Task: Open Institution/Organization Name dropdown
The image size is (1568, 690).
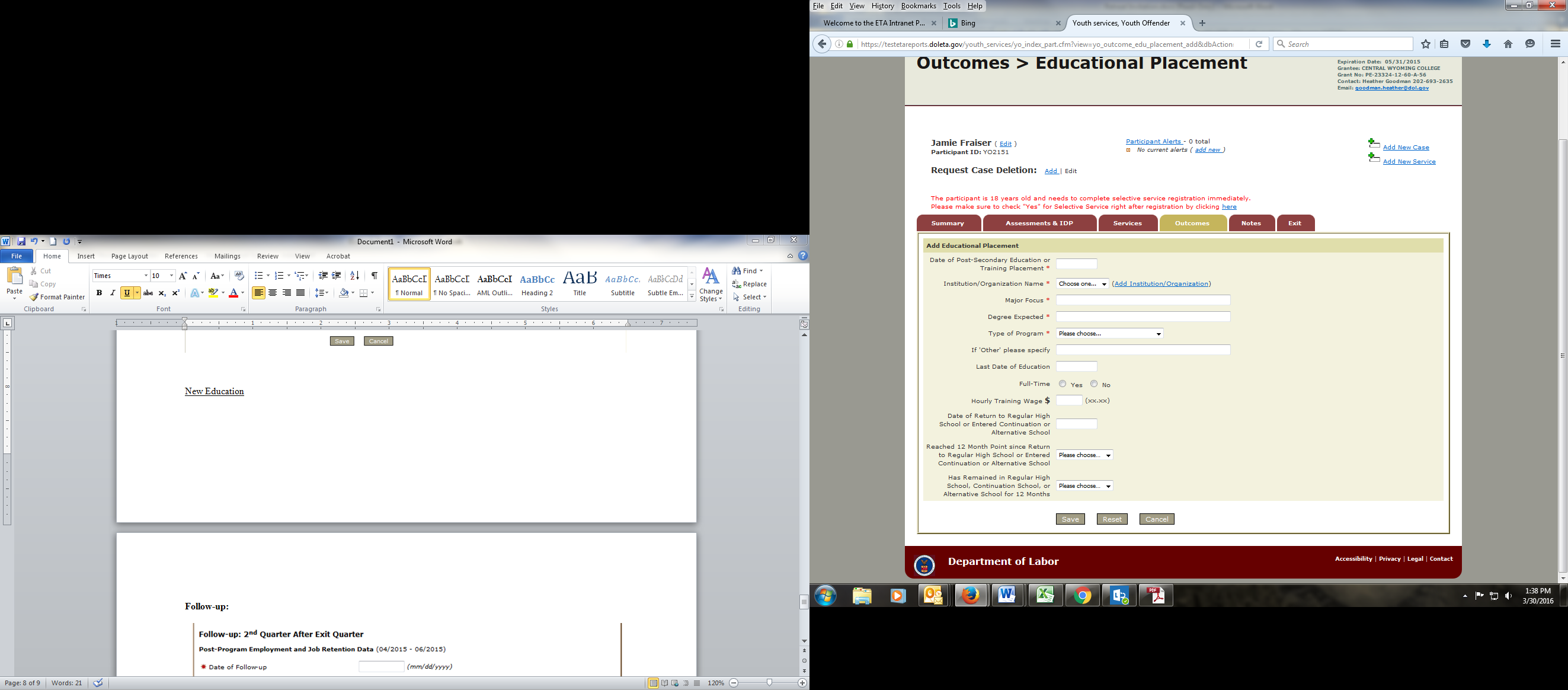Action: (1082, 284)
